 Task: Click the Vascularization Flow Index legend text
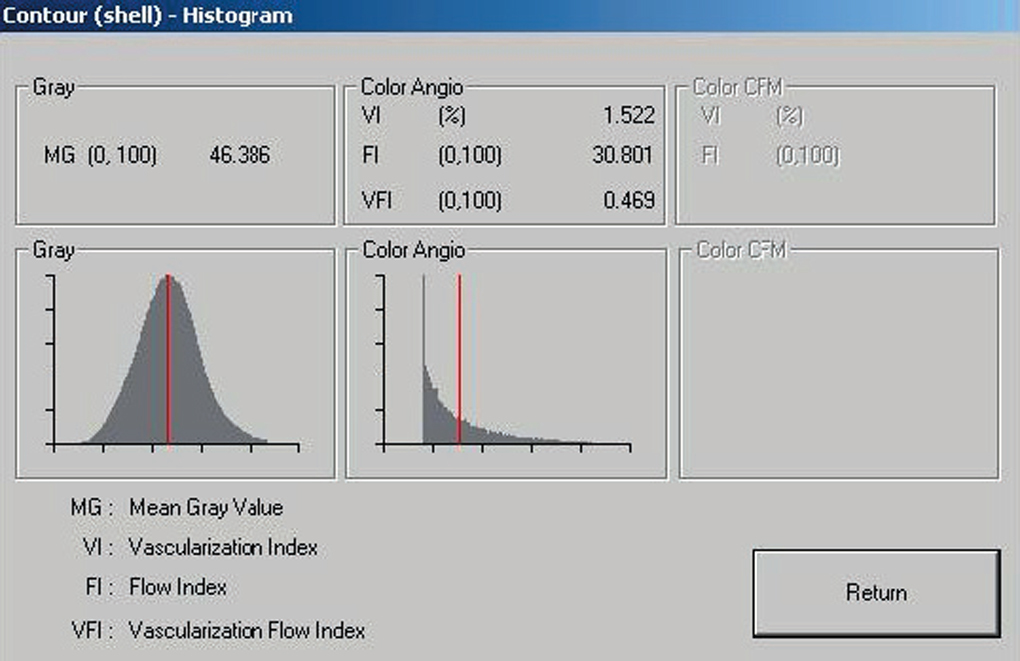[247, 631]
